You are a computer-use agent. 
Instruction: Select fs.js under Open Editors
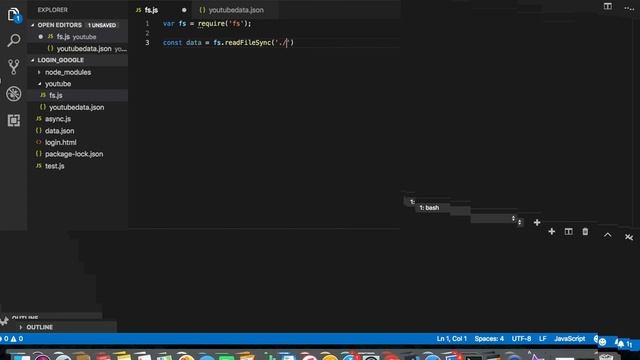78,37
